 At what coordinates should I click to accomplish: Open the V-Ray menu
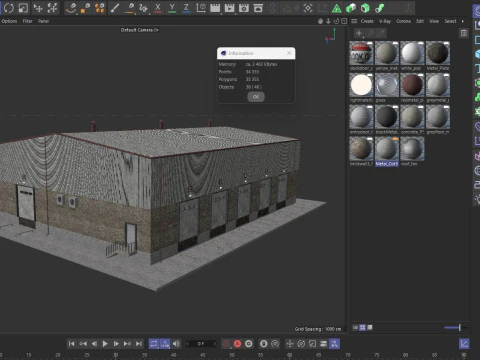tap(385, 21)
